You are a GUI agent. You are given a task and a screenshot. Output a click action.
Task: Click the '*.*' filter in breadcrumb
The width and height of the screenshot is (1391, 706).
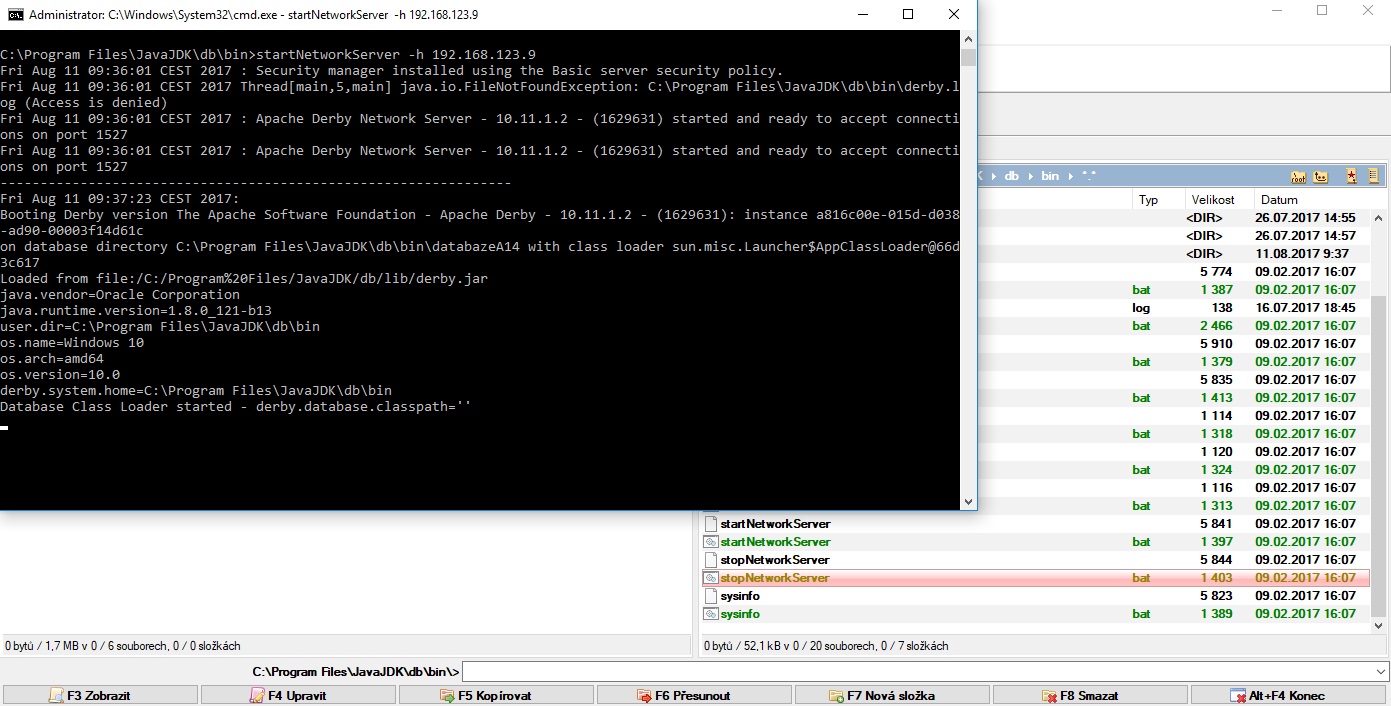1087,176
